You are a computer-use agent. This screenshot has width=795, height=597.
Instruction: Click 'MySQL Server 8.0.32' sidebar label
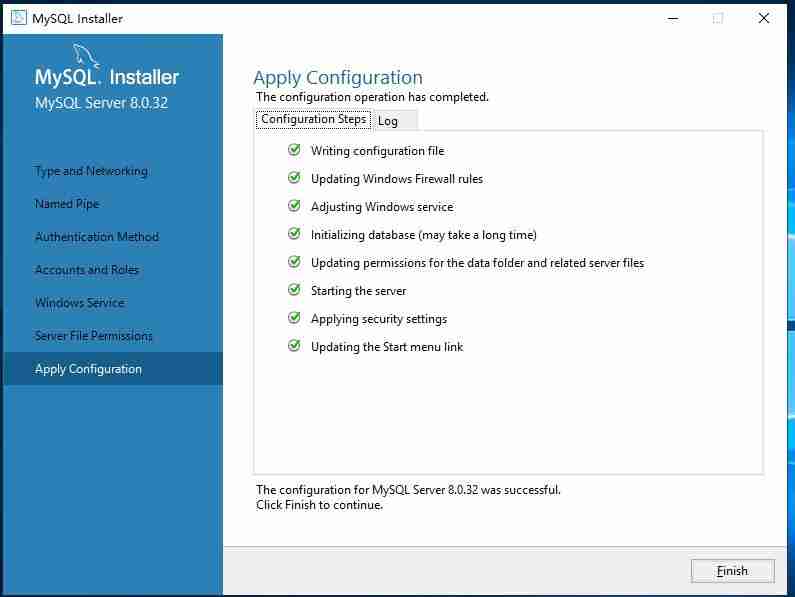point(101,103)
